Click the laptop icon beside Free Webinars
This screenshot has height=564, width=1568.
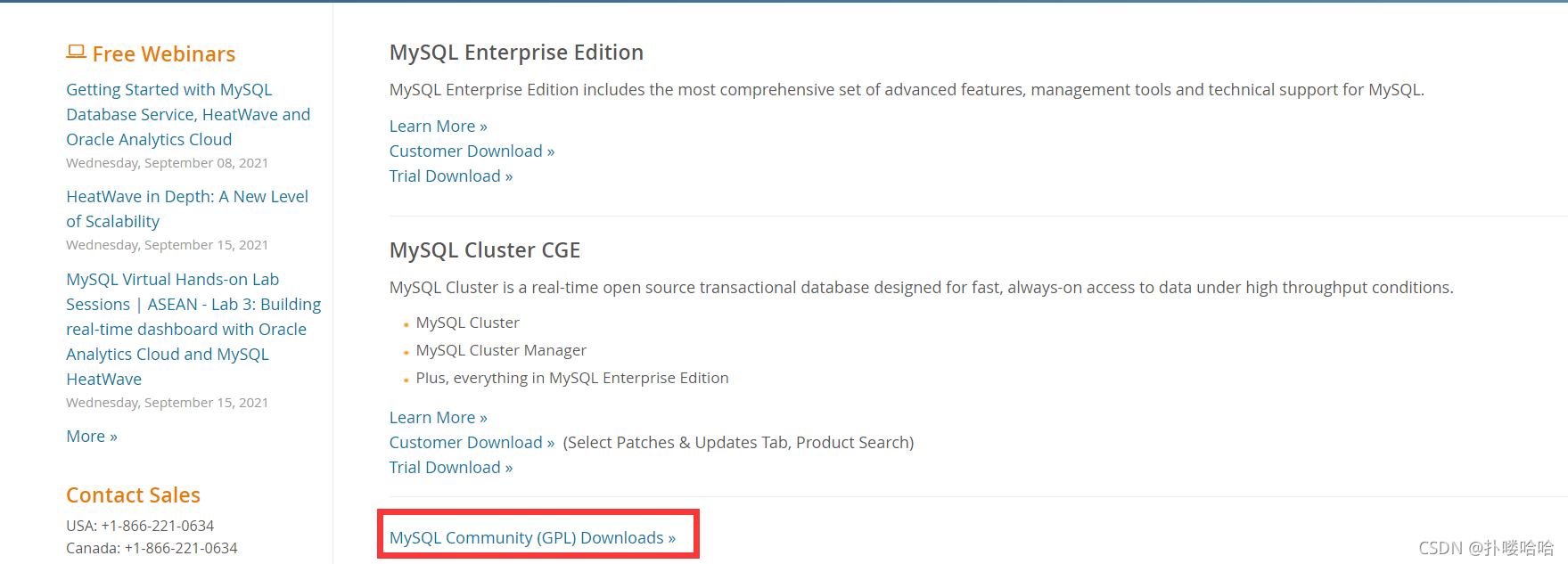pos(76,53)
